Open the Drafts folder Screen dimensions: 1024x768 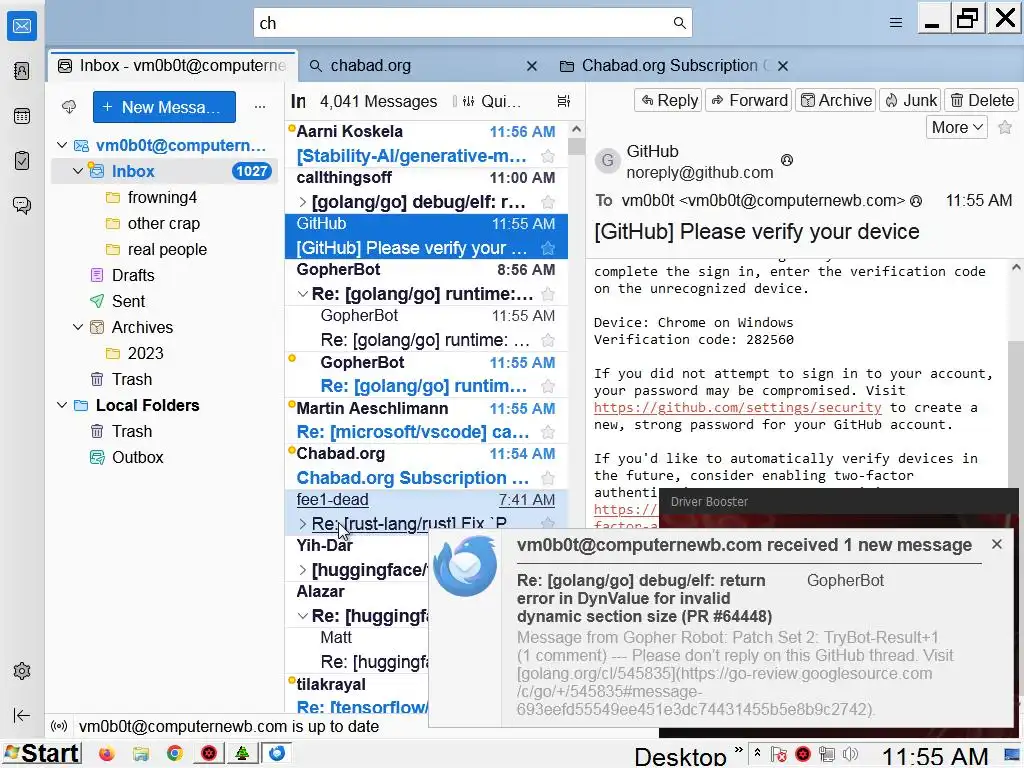tap(133, 276)
